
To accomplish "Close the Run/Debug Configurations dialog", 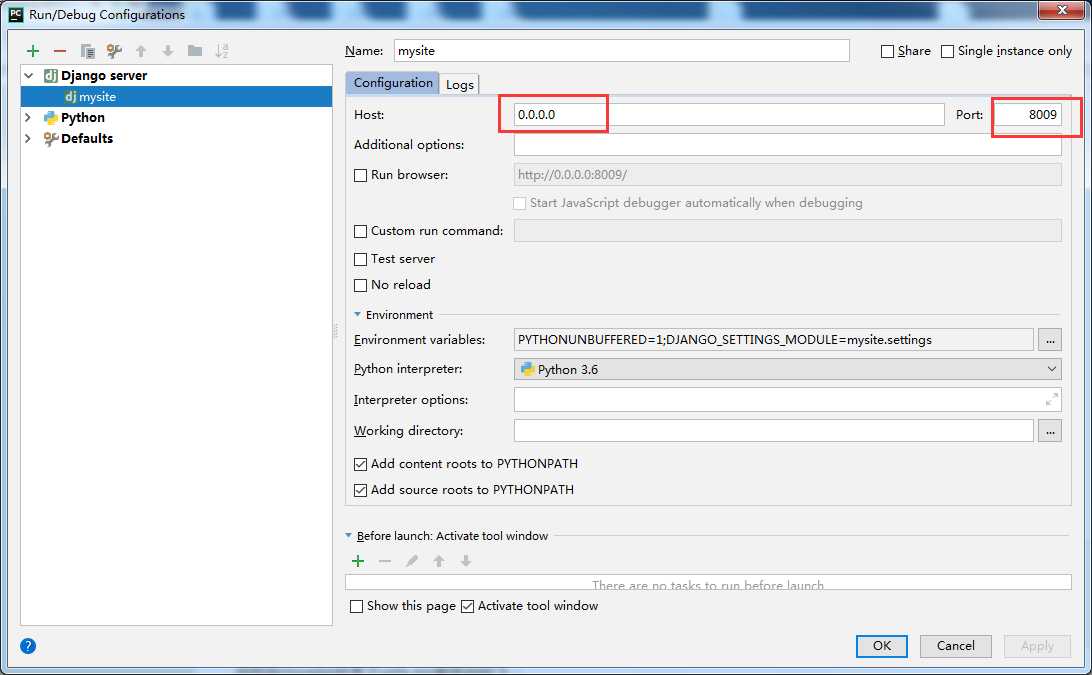I will coord(1062,10).
